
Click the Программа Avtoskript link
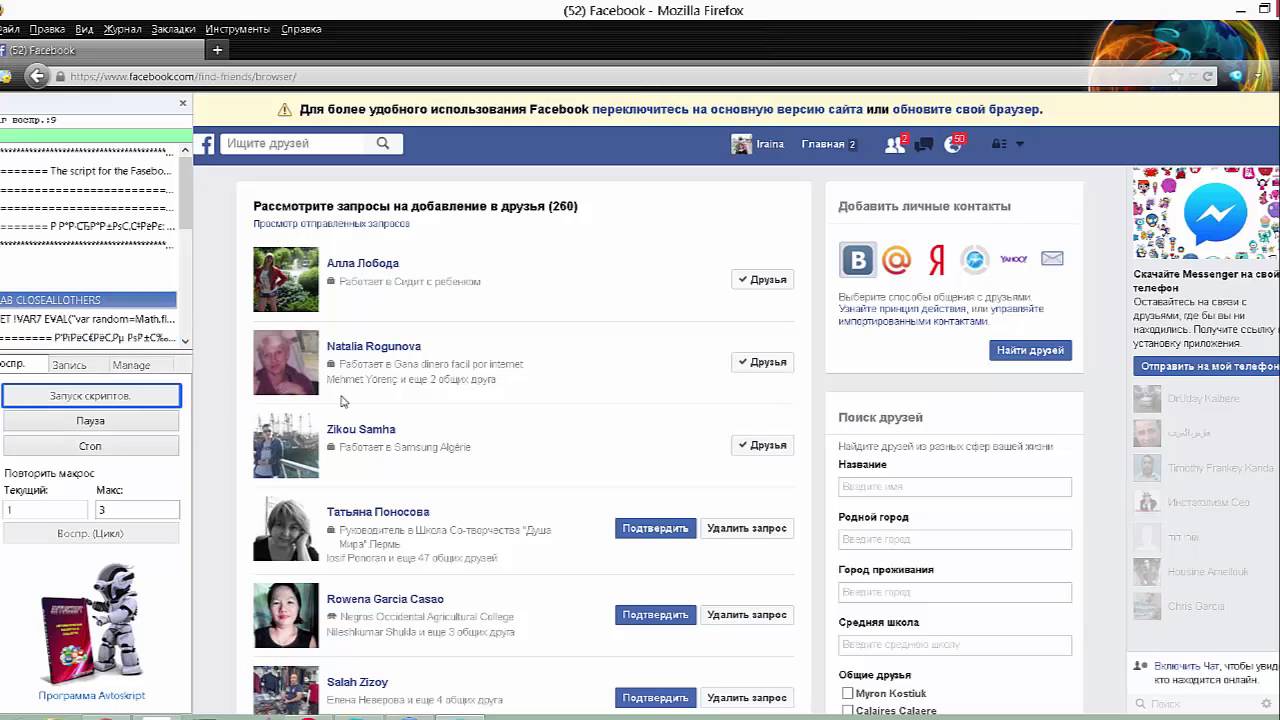(92, 695)
